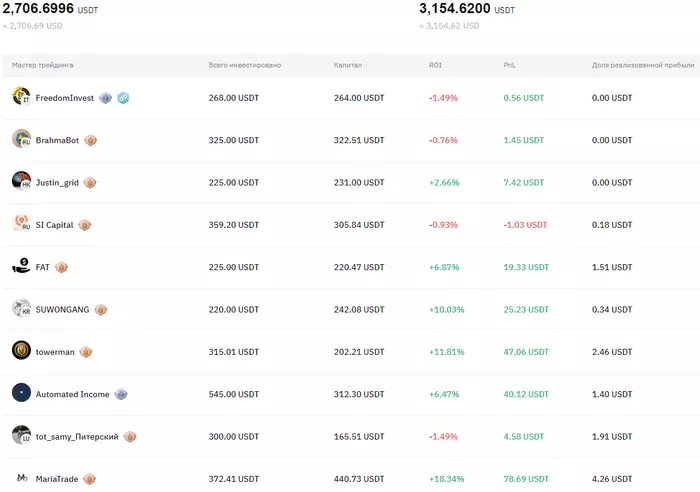Click the FAT hand-with-coin avatar
Image resolution: width=700 pixels, height=492 pixels.
[x=21, y=266]
